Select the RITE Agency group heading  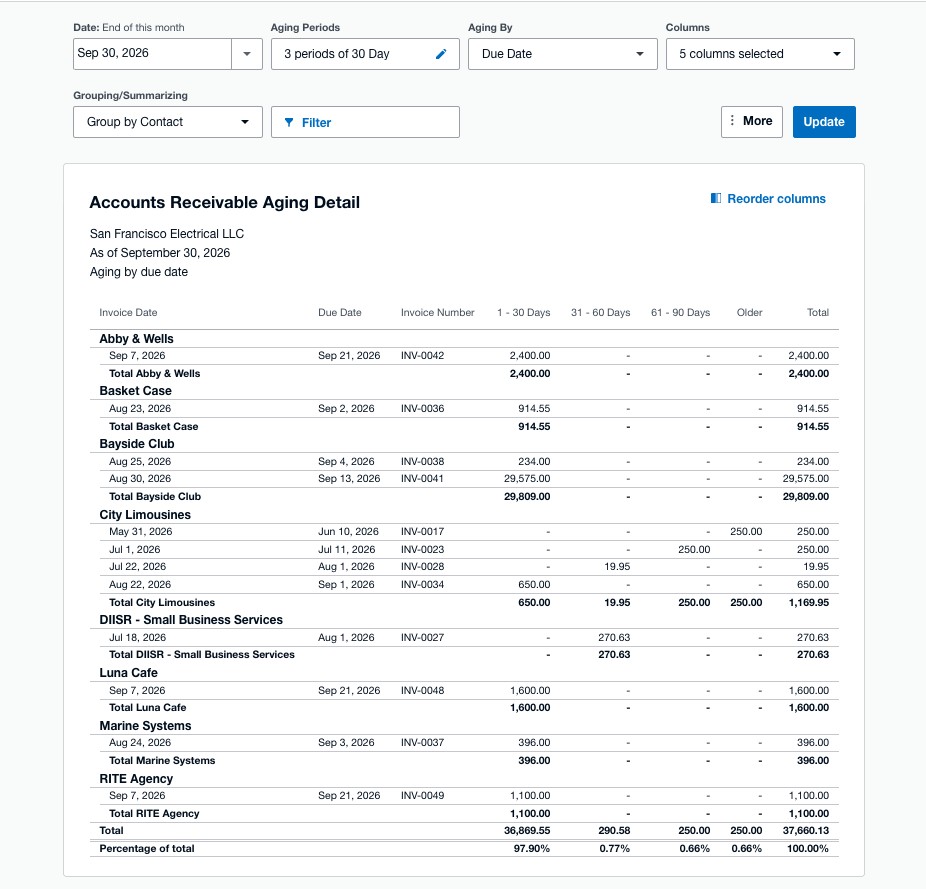[136, 779]
